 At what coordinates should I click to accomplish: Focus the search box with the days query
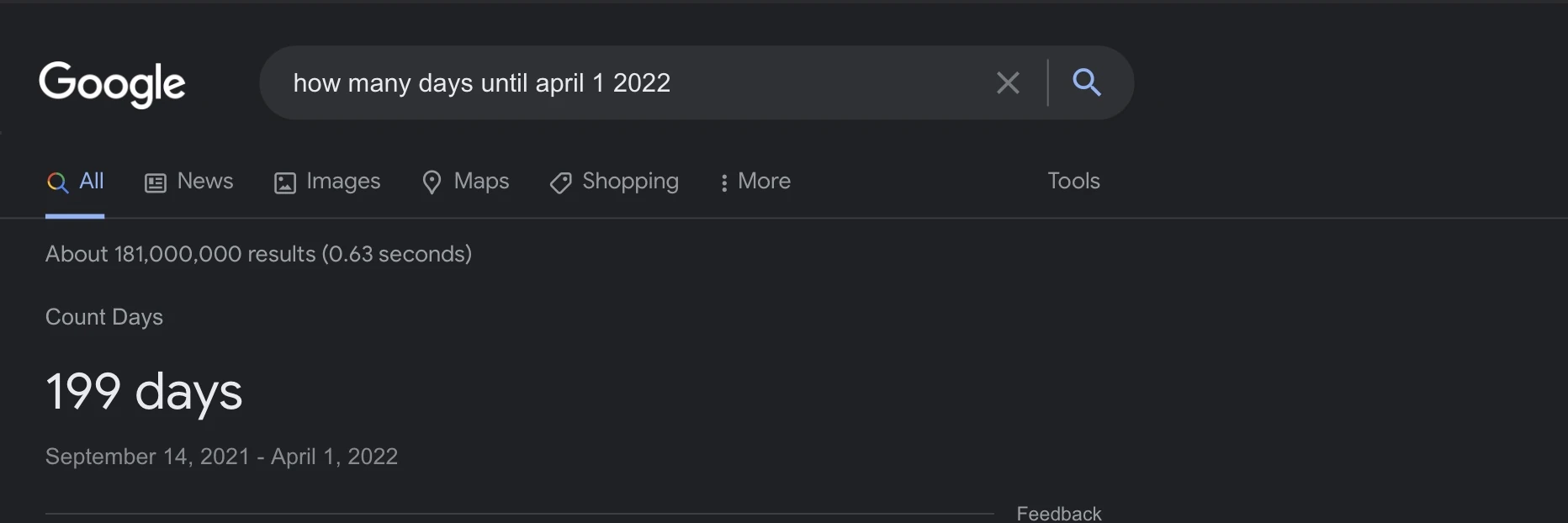[622, 82]
